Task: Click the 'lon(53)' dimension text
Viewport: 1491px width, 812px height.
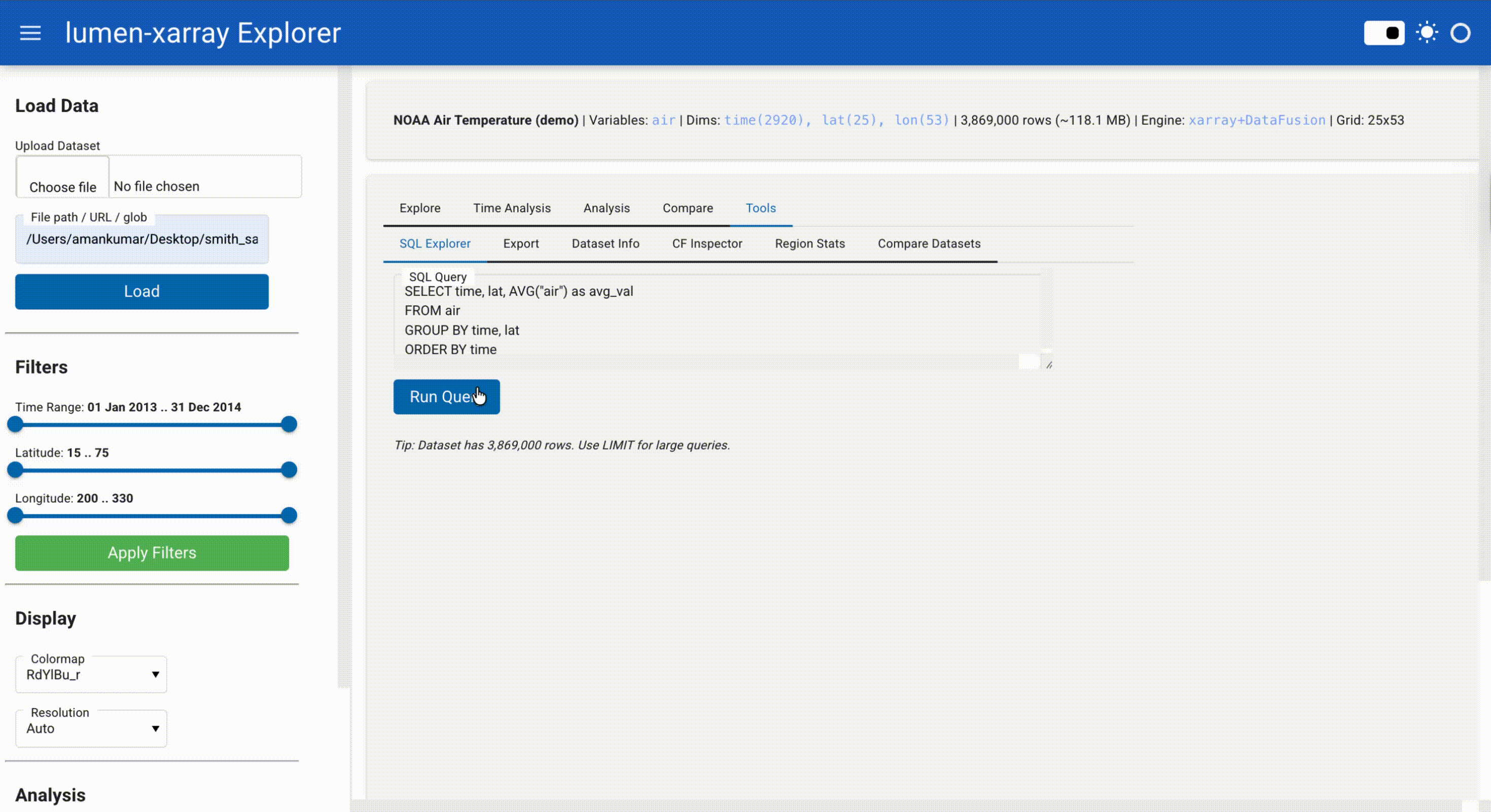Action: (x=921, y=120)
